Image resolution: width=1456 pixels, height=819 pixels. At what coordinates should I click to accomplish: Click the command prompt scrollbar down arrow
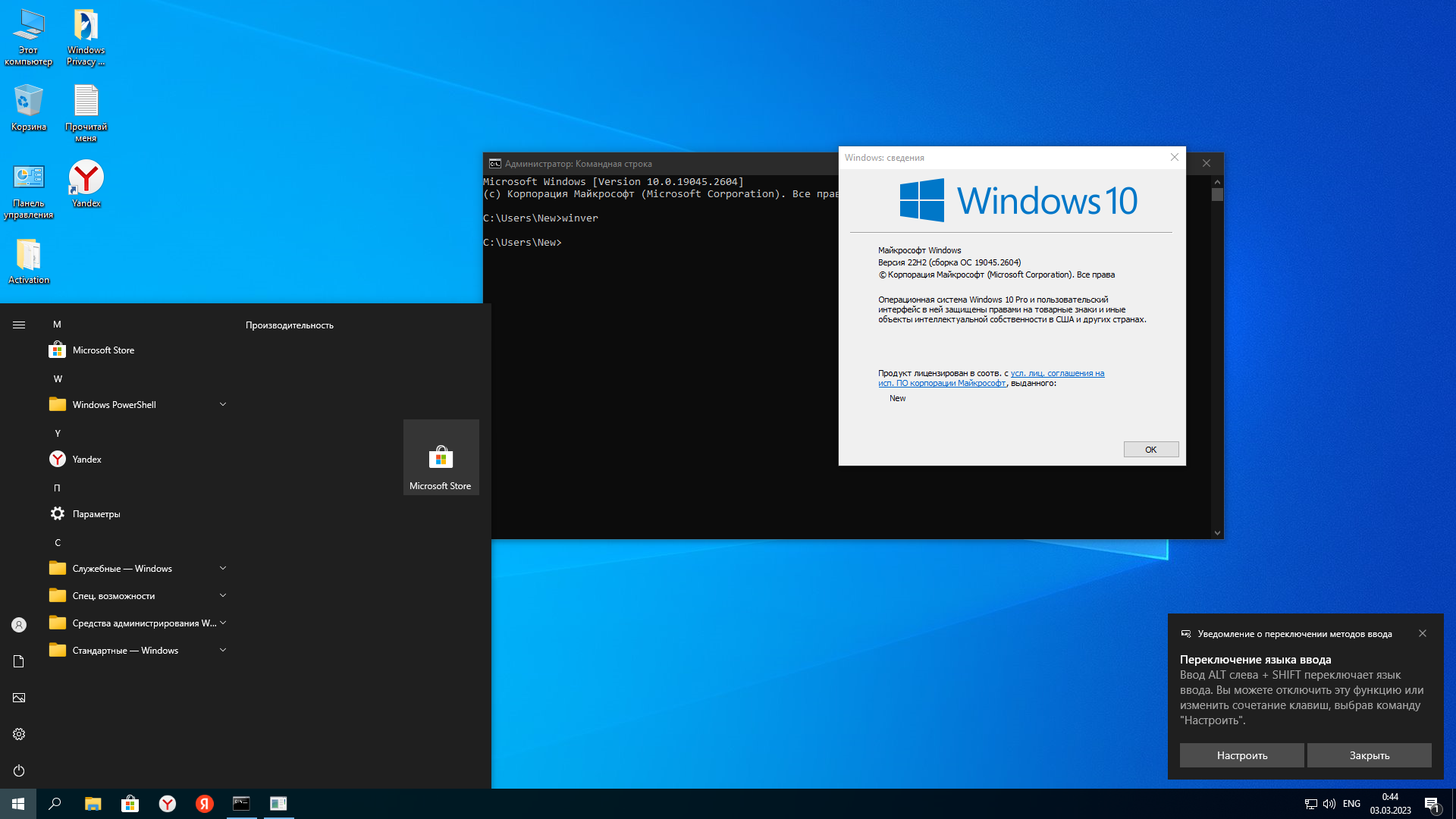point(1217,533)
